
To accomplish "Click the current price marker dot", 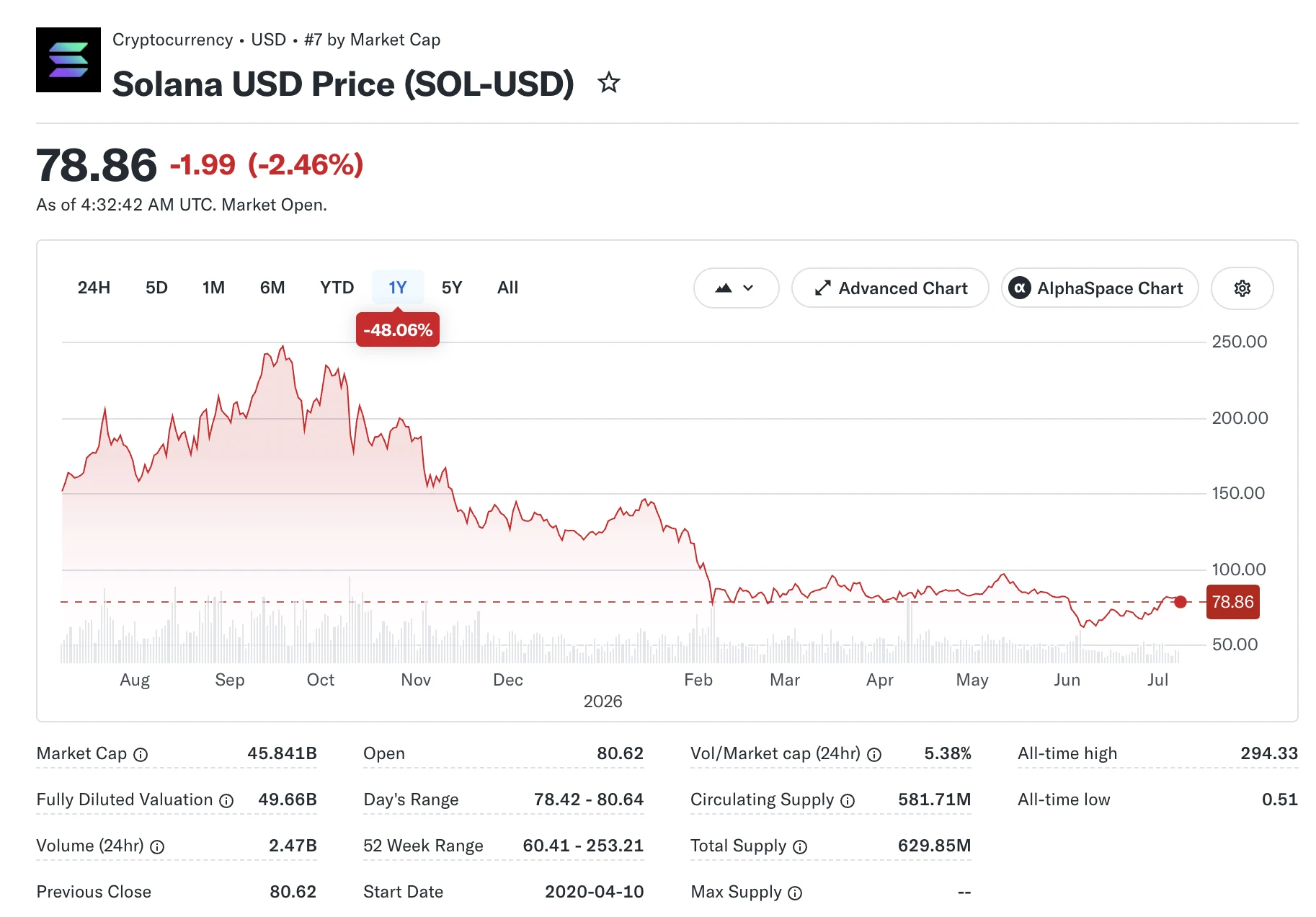I will [x=1180, y=602].
